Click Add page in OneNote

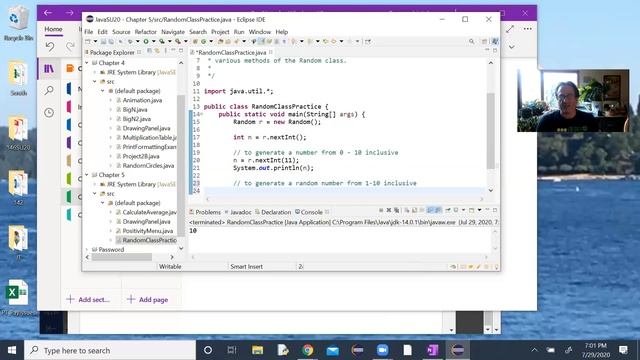tap(148, 300)
